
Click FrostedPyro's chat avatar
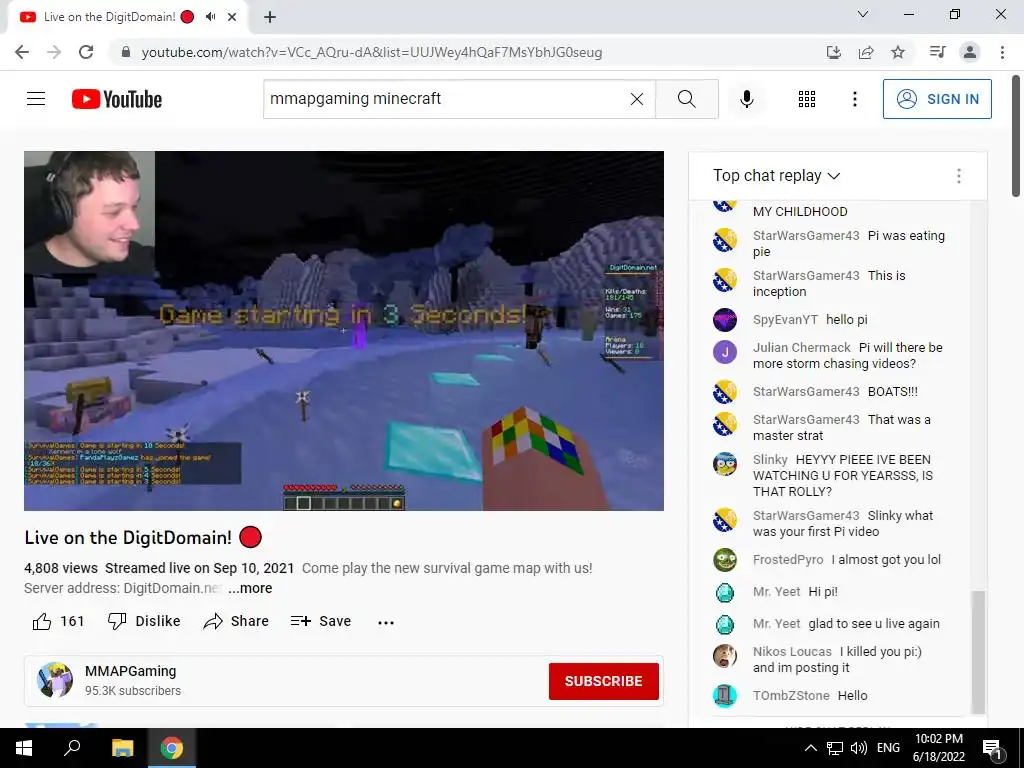click(x=725, y=560)
